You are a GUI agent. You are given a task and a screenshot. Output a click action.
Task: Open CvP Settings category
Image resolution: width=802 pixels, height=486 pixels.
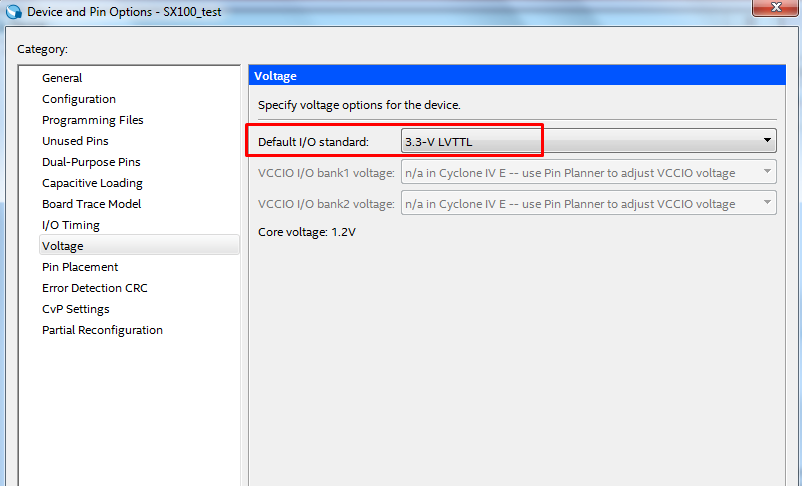click(76, 308)
